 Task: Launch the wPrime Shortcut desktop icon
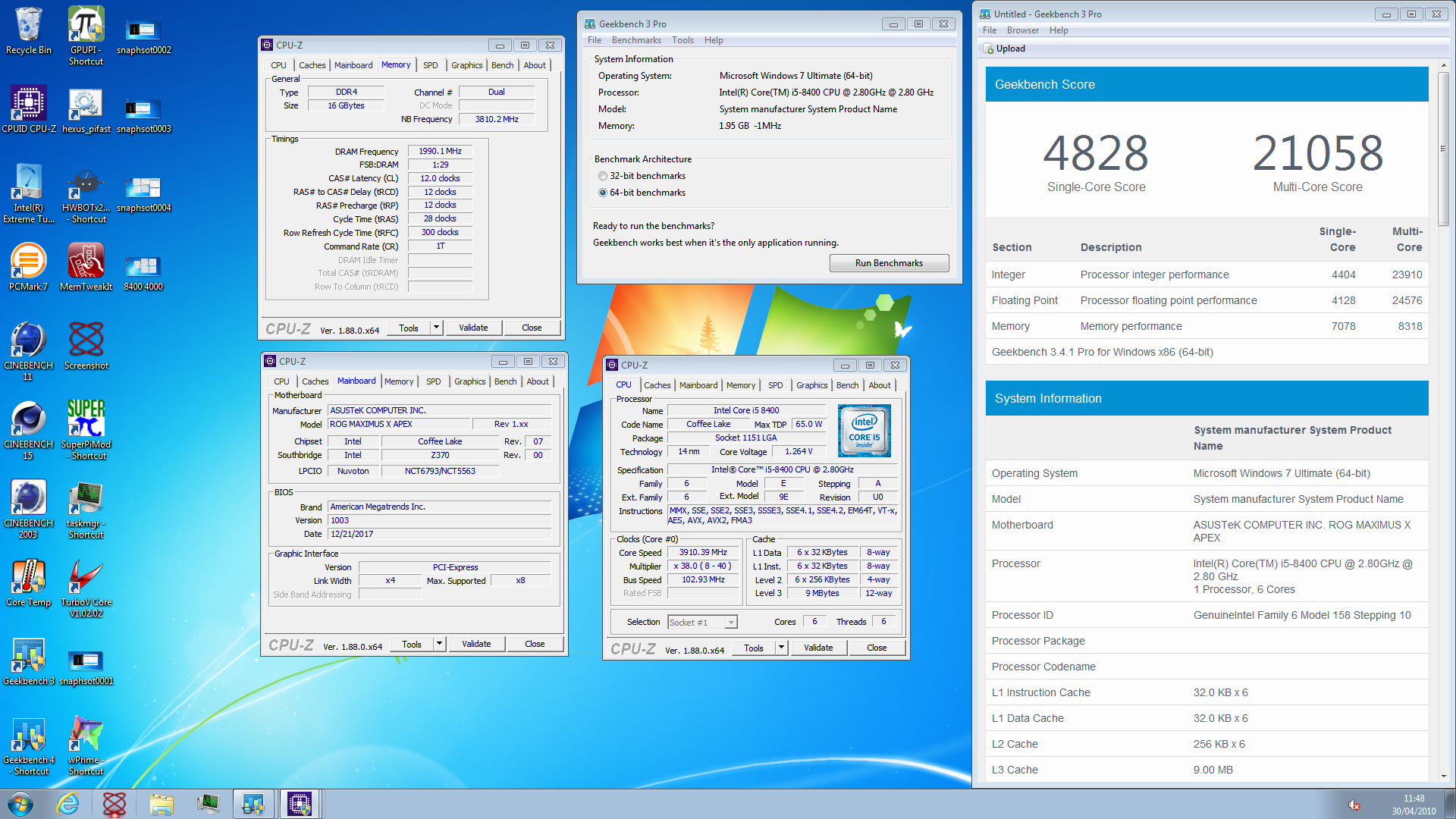pyautogui.click(x=86, y=746)
